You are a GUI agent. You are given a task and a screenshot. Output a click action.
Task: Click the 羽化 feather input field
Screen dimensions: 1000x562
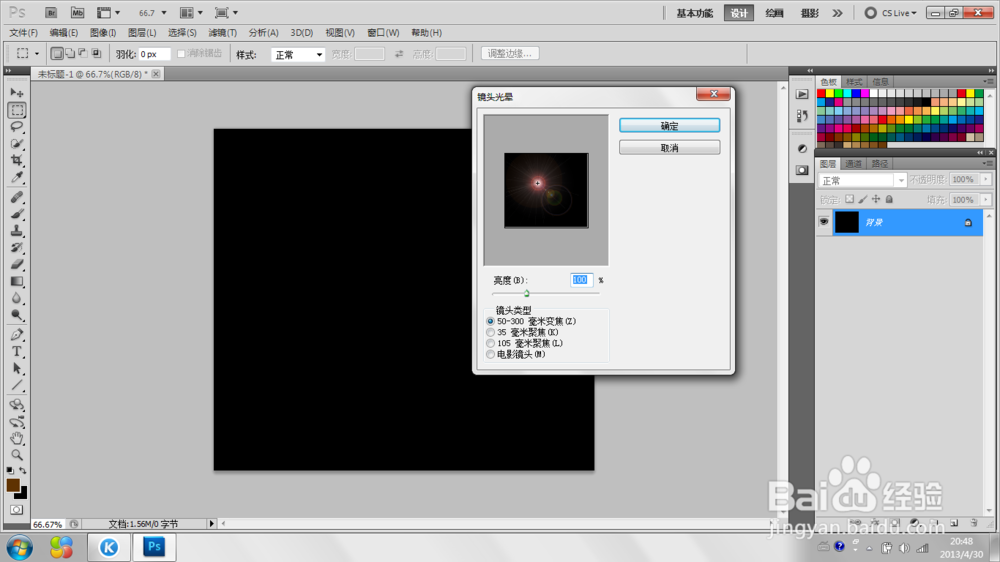click(154, 54)
